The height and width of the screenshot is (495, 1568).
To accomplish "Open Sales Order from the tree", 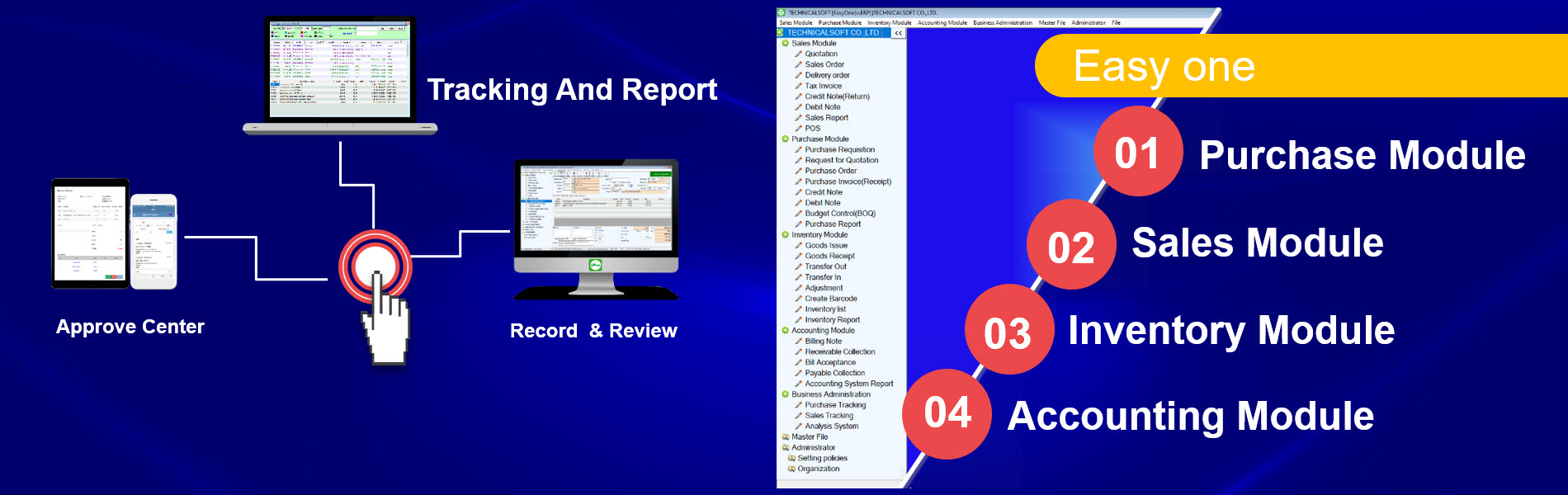I will click(824, 64).
